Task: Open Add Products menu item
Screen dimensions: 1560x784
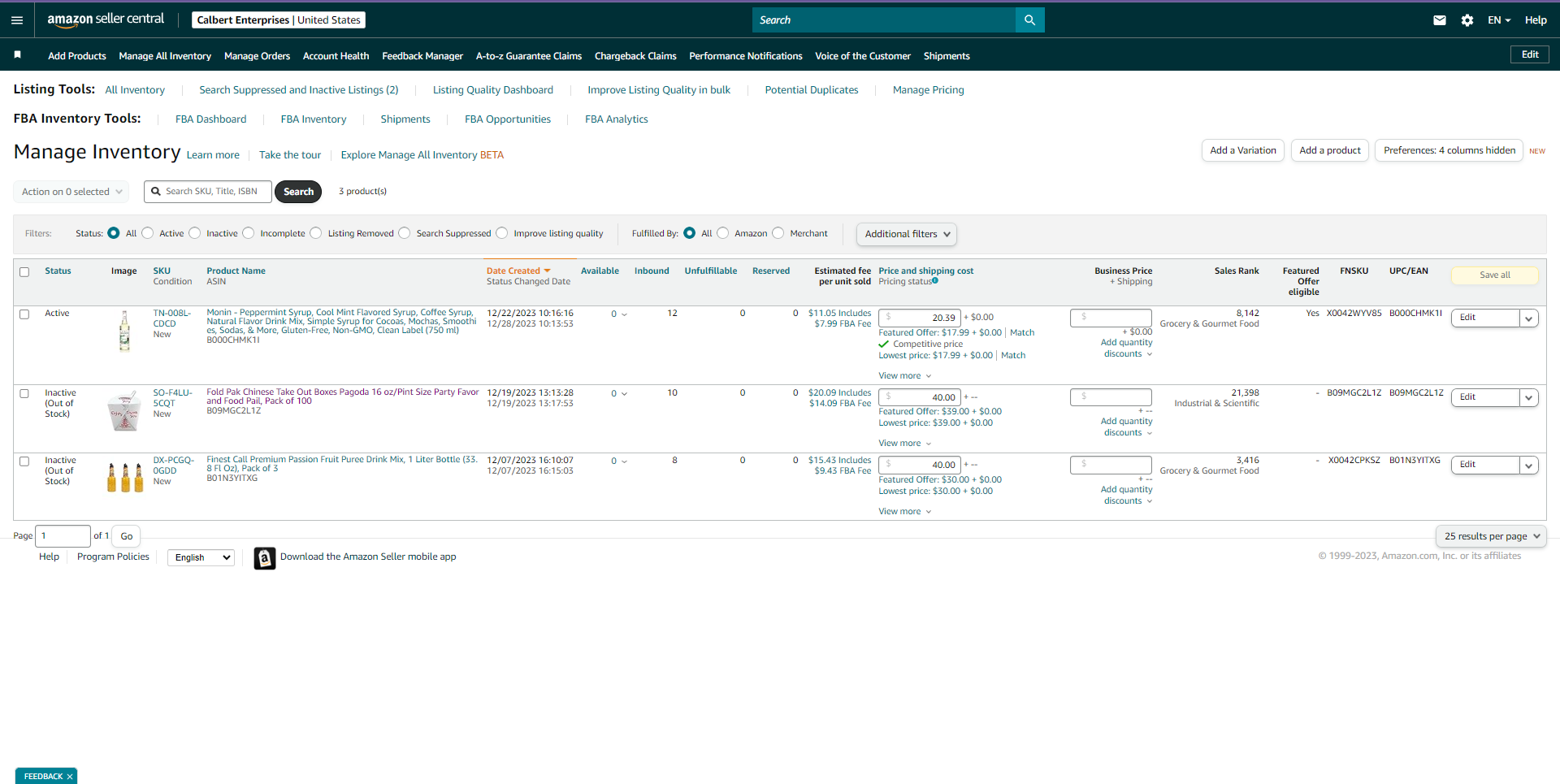Action: (77, 56)
